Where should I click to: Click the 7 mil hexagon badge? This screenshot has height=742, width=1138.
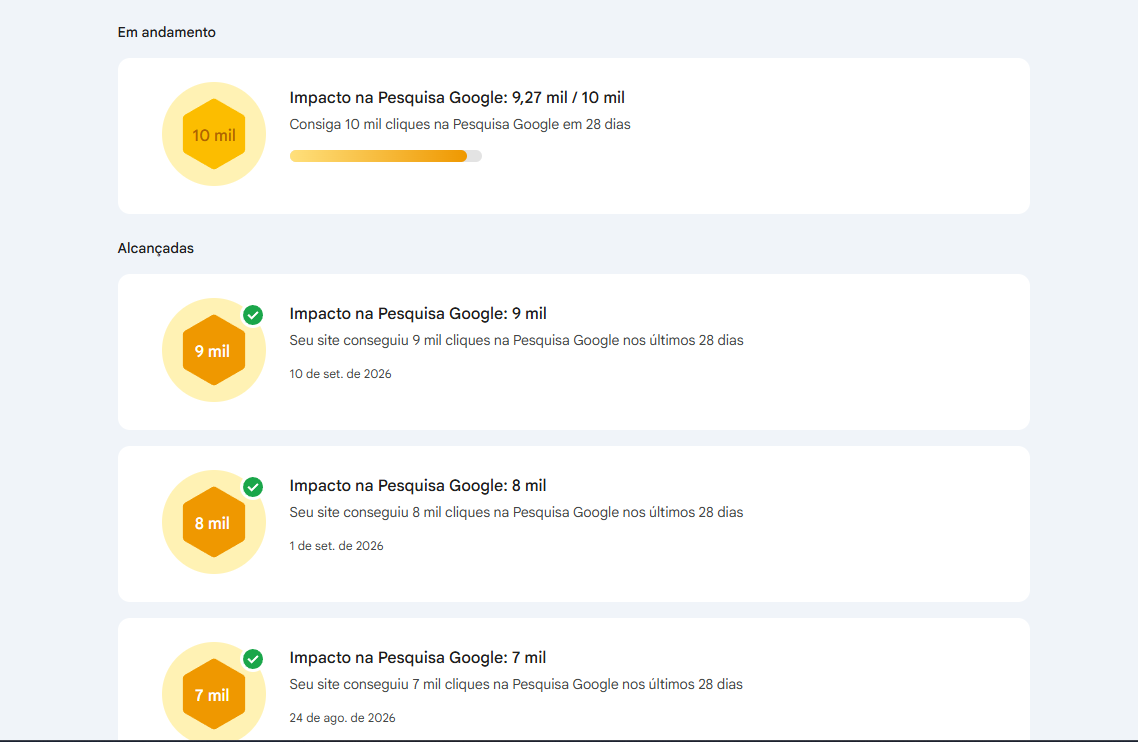(x=214, y=694)
